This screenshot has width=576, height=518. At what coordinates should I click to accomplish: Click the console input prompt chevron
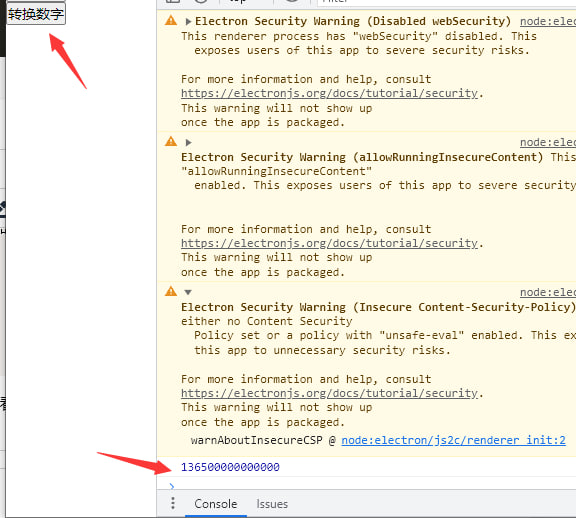[172, 486]
